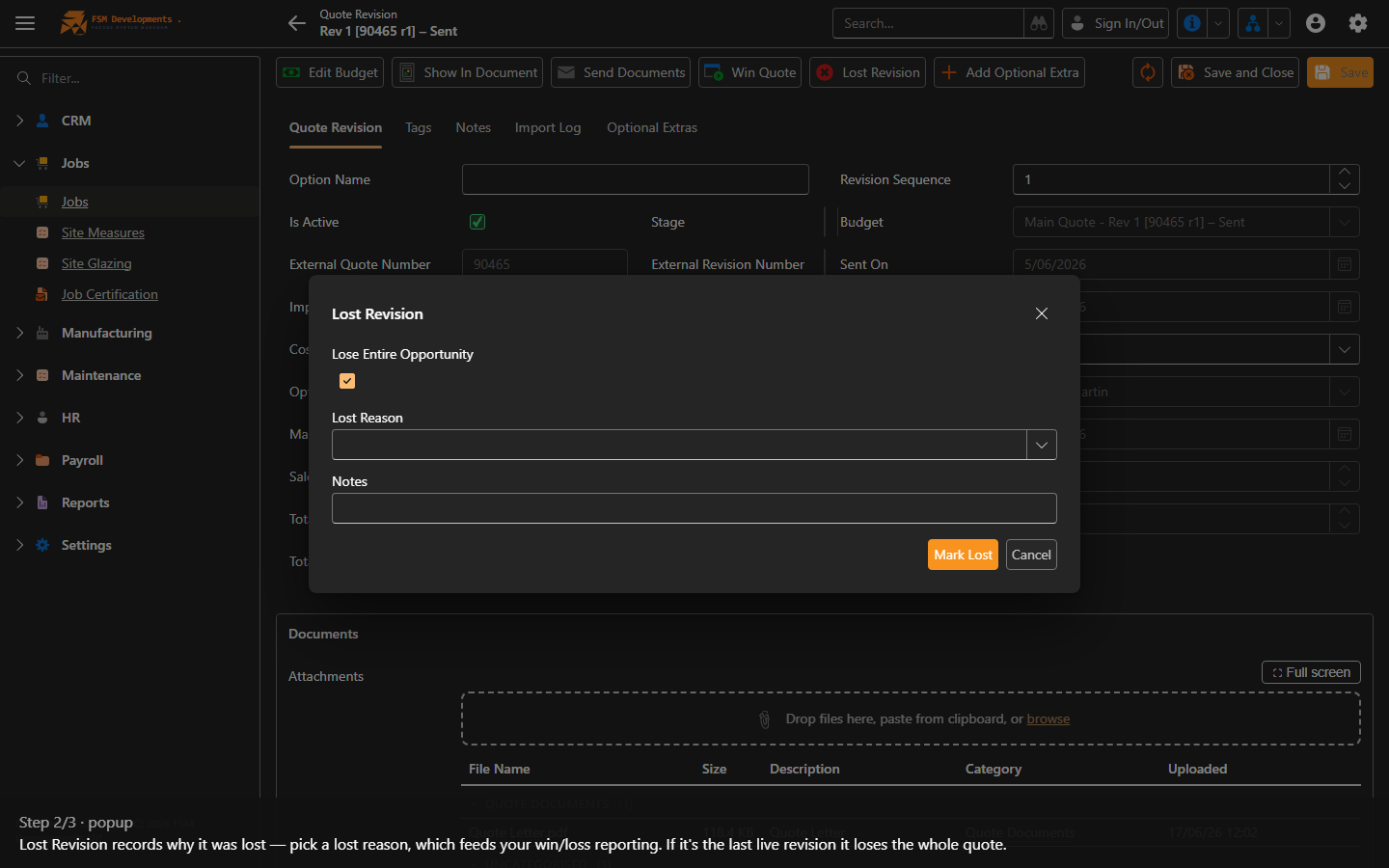Click the Mark Lost button
The image size is (1389, 868).
click(x=963, y=555)
